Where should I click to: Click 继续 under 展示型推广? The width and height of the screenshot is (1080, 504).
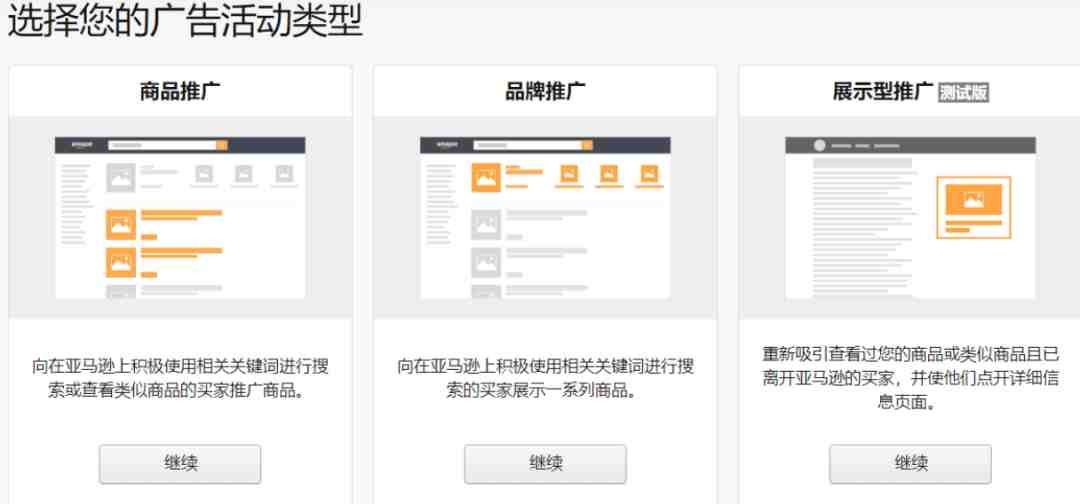click(x=910, y=464)
